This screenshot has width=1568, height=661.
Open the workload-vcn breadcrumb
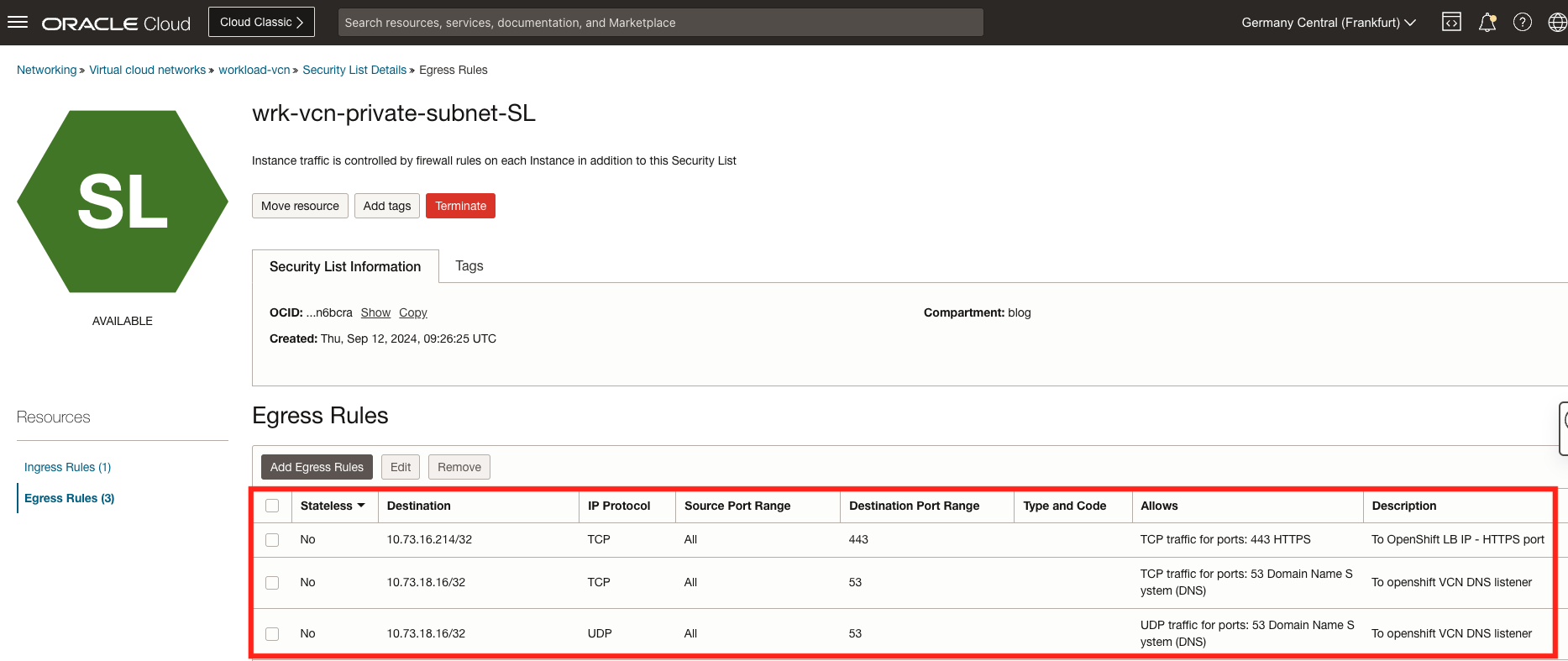[254, 70]
